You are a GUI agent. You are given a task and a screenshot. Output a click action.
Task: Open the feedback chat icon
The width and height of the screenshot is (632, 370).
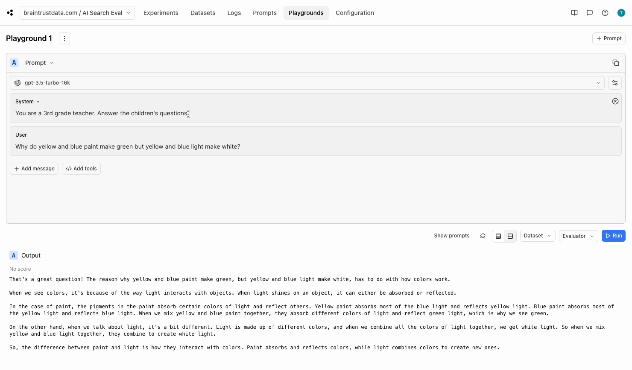click(x=590, y=13)
